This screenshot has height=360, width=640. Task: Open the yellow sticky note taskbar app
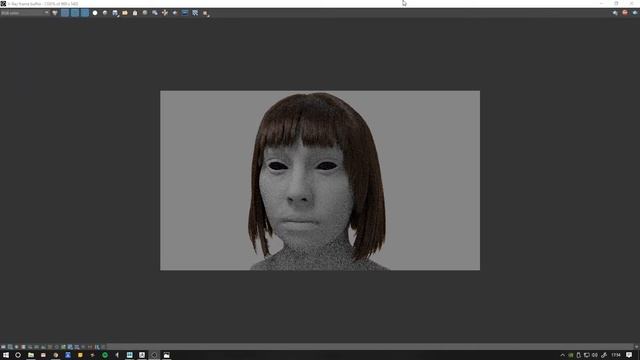pos(80,355)
